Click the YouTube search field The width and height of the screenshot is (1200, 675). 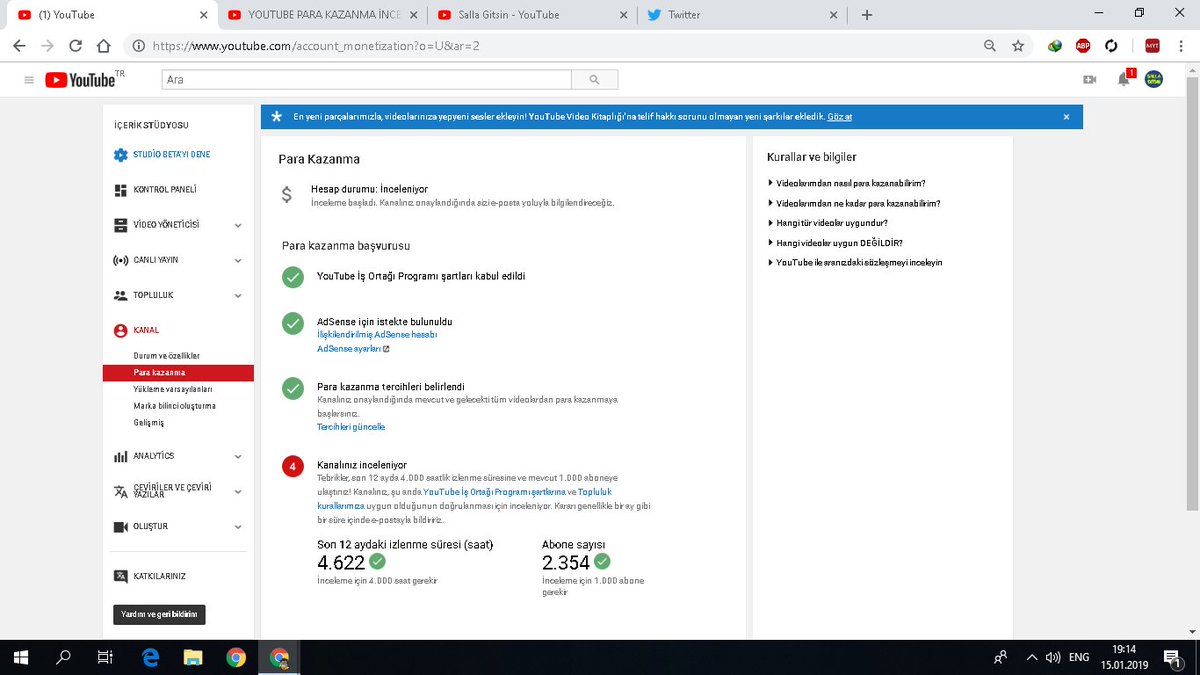pos(366,79)
